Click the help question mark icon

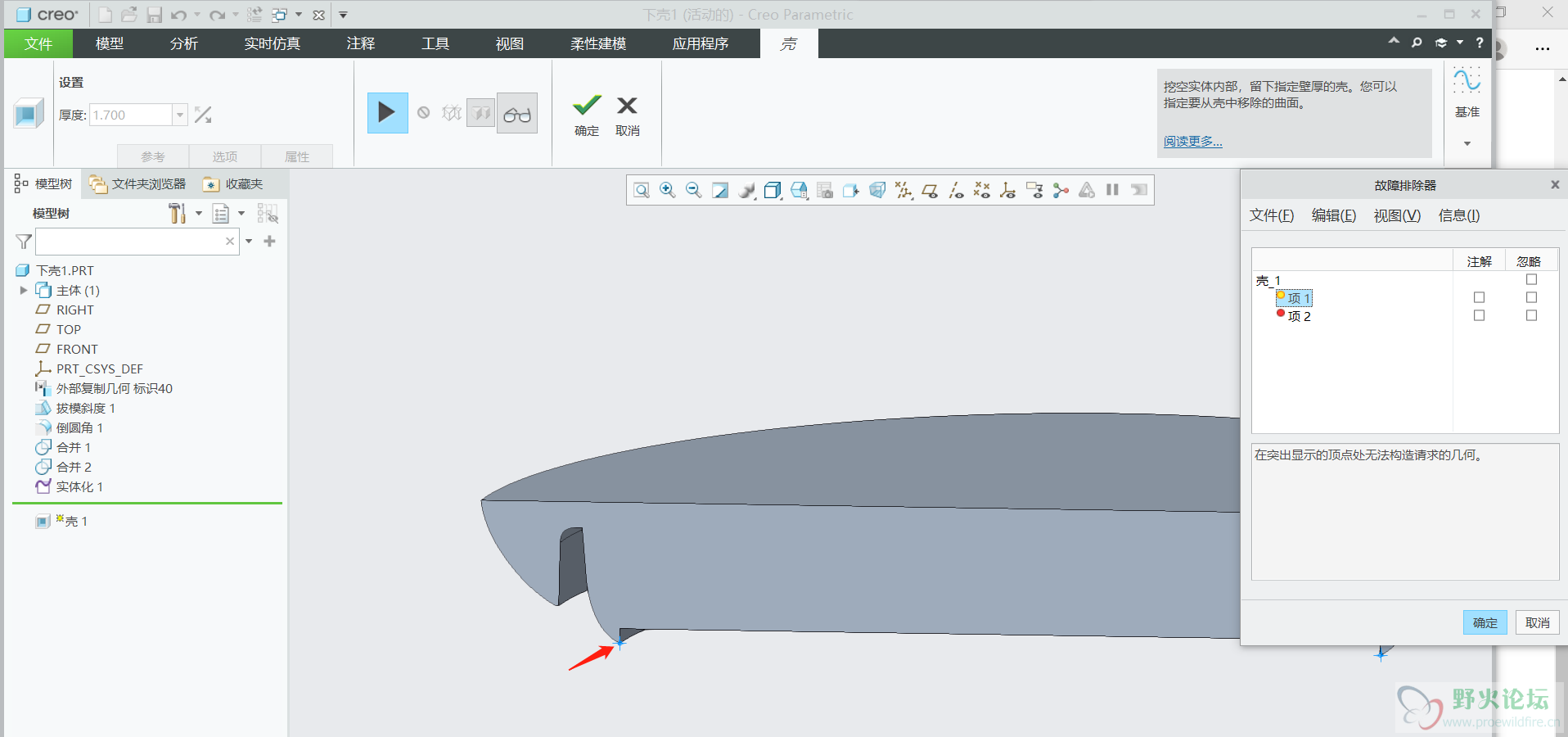pyautogui.click(x=1480, y=43)
